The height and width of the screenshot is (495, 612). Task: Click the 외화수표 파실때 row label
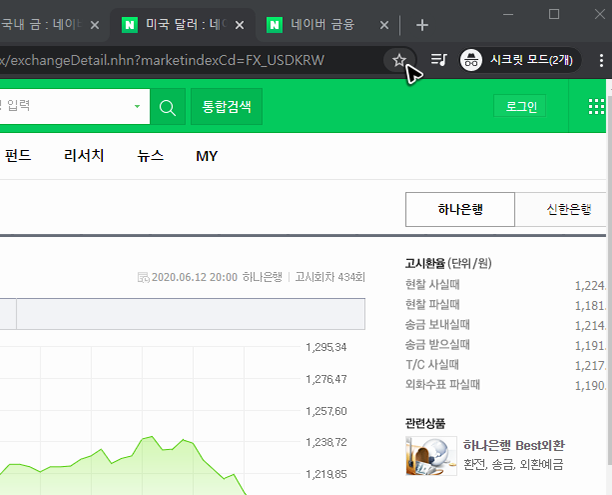click(443, 385)
